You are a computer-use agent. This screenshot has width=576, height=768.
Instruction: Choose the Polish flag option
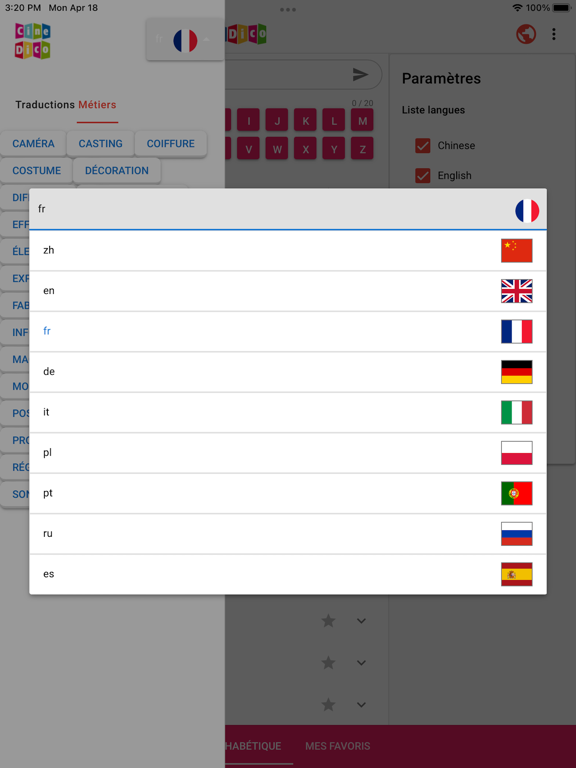tap(516, 453)
